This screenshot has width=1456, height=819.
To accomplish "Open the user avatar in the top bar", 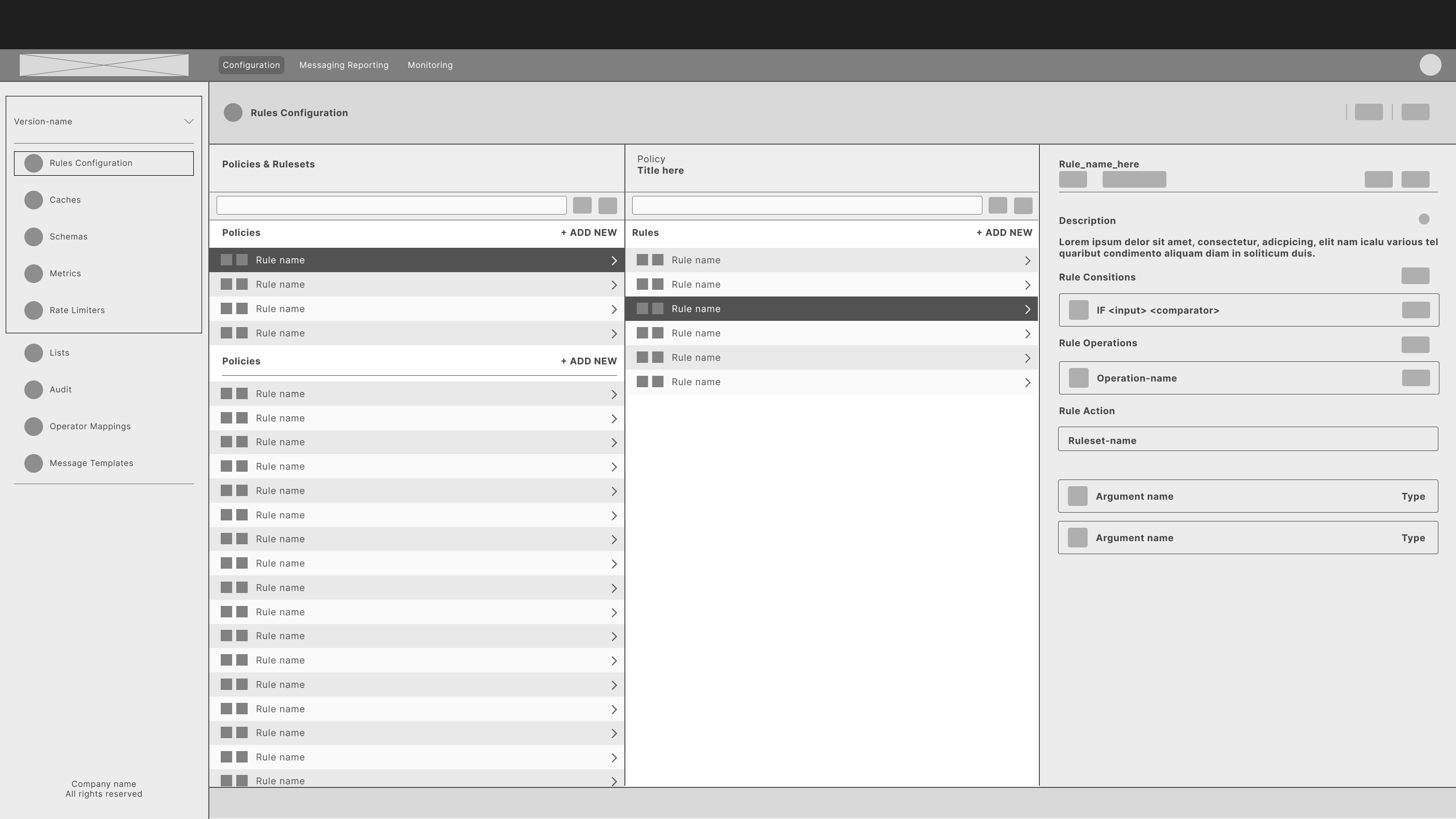I will (1431, 64).
